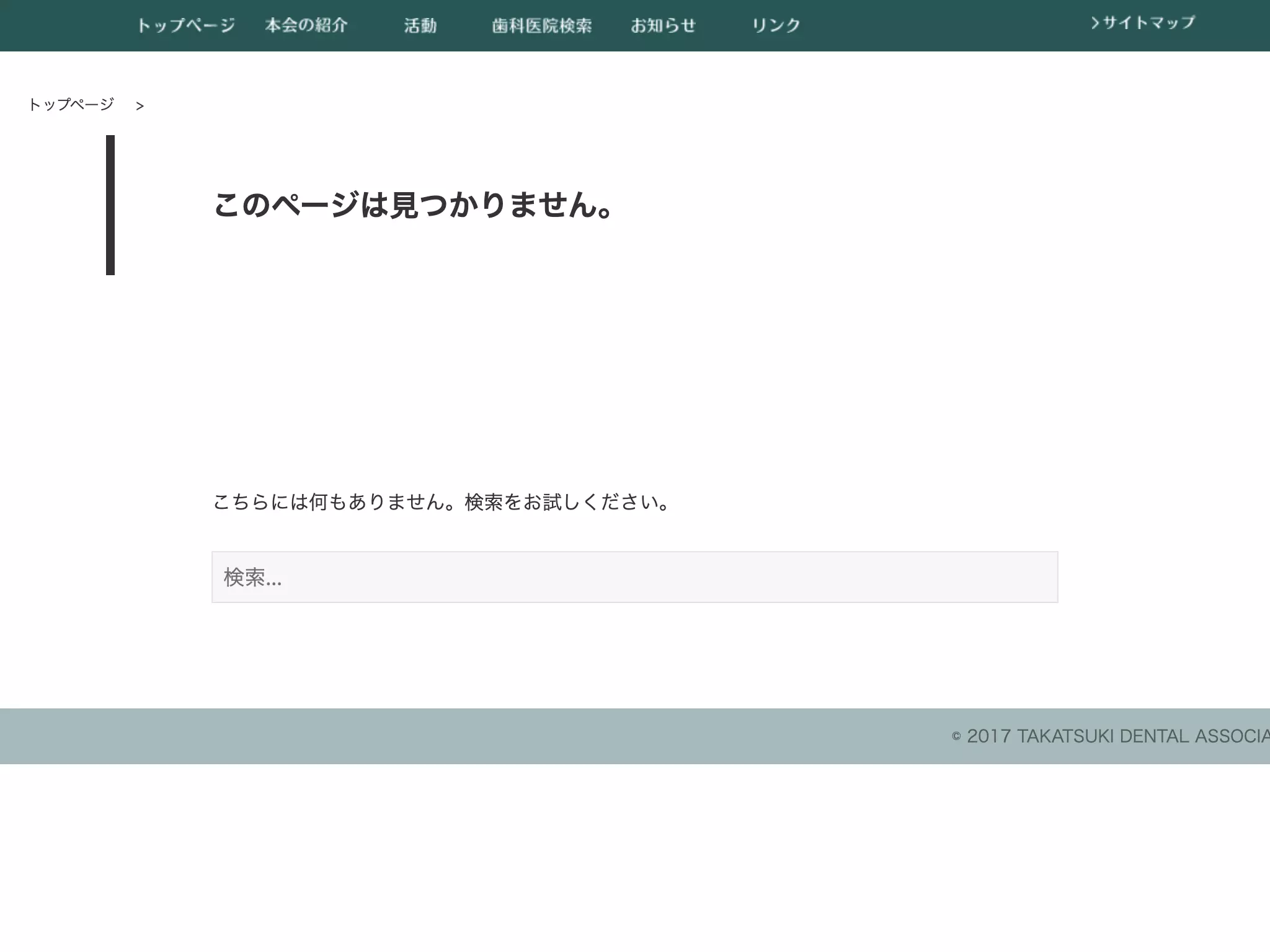Go to 歯科医院検索 in the navigation
The width and height of the screenshot is (1270, 952).
click(x=542, y=25)
